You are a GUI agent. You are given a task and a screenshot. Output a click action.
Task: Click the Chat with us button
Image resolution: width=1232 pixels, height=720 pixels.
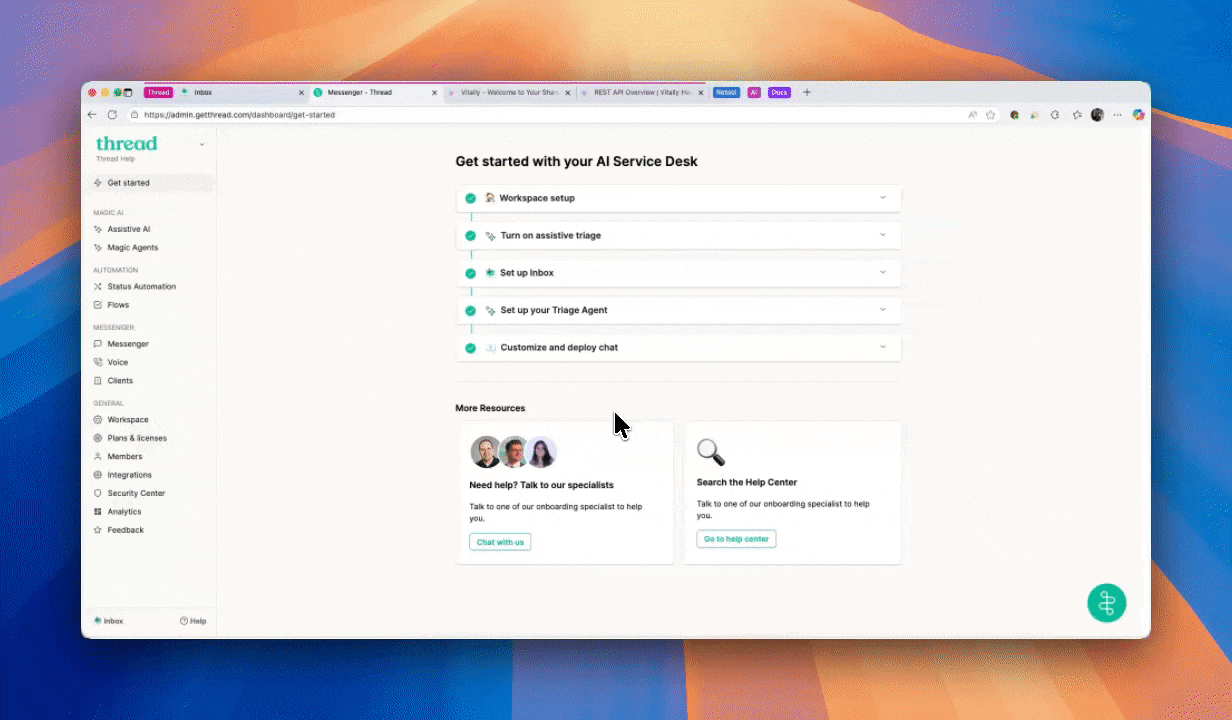click(x=500, y=542)
